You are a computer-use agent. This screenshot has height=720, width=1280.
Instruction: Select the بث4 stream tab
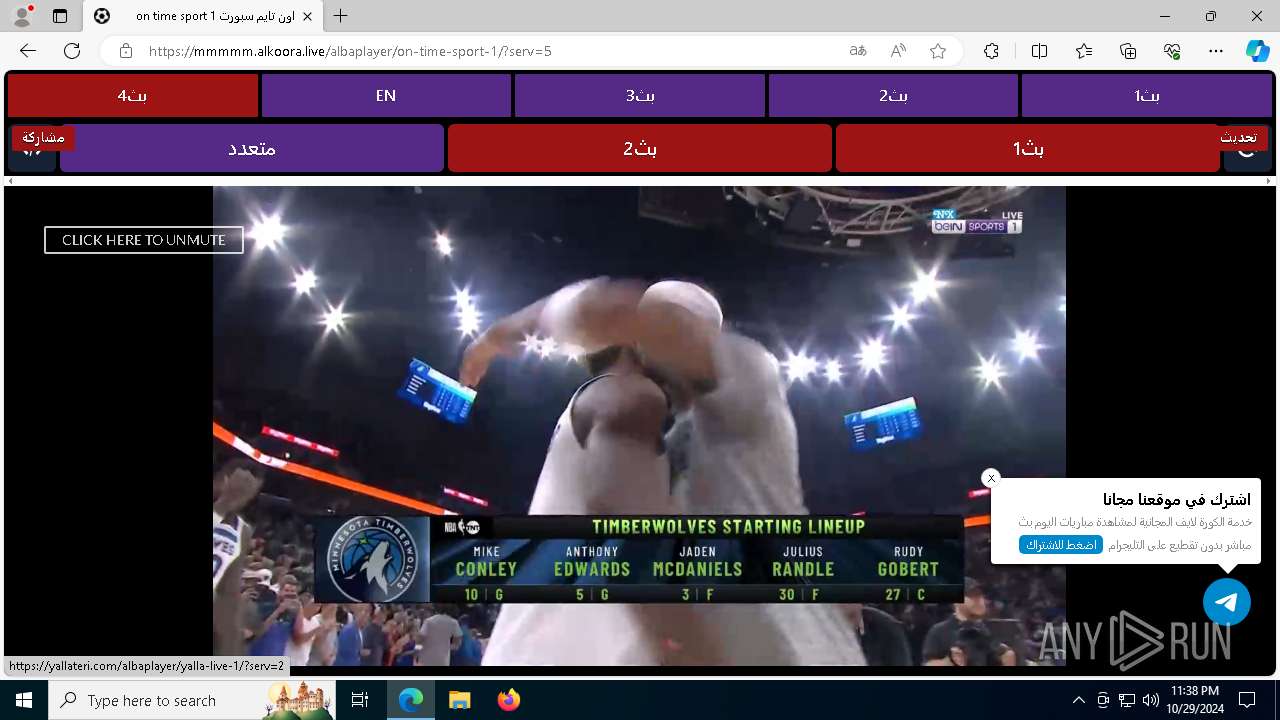click(x=133, y=96)
